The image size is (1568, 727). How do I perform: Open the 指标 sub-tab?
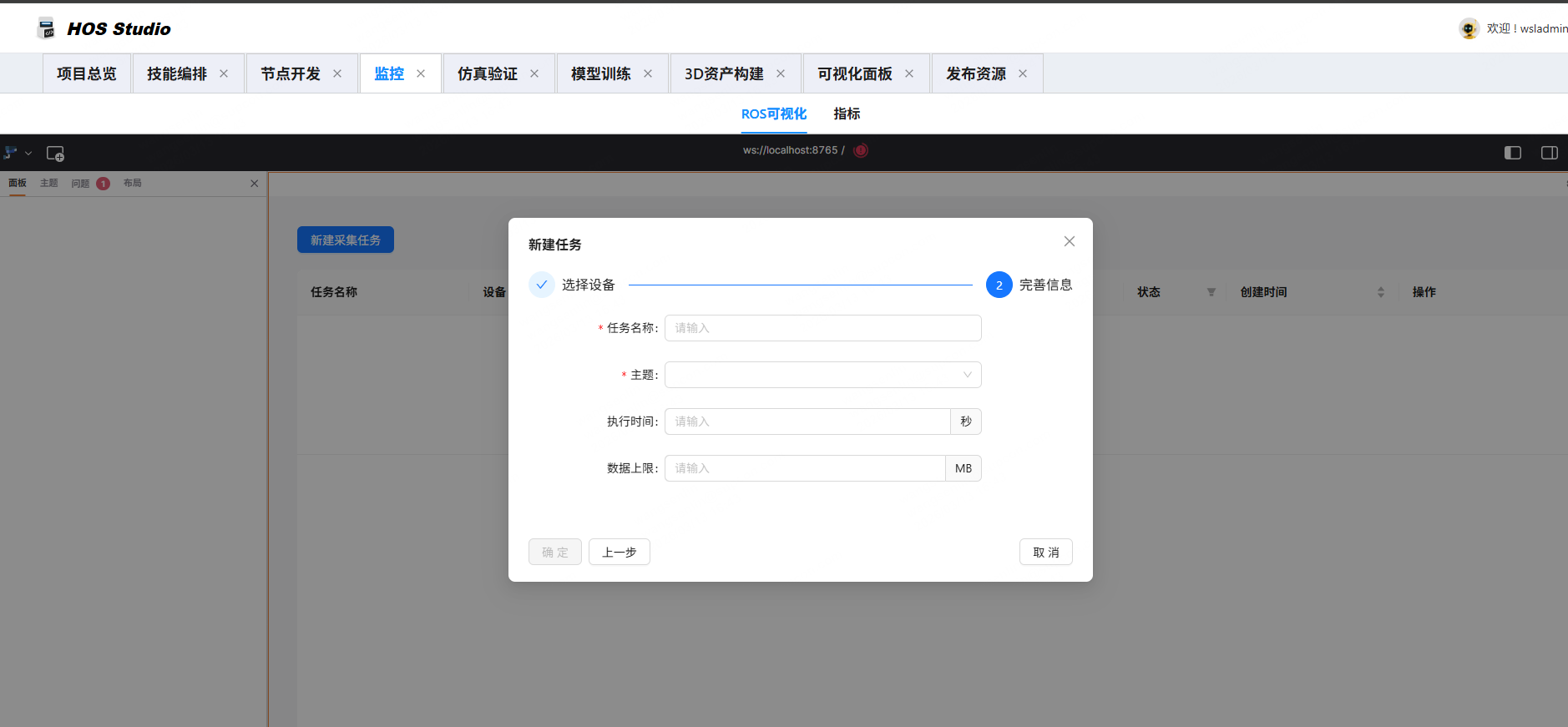click(x=847, y=114)
